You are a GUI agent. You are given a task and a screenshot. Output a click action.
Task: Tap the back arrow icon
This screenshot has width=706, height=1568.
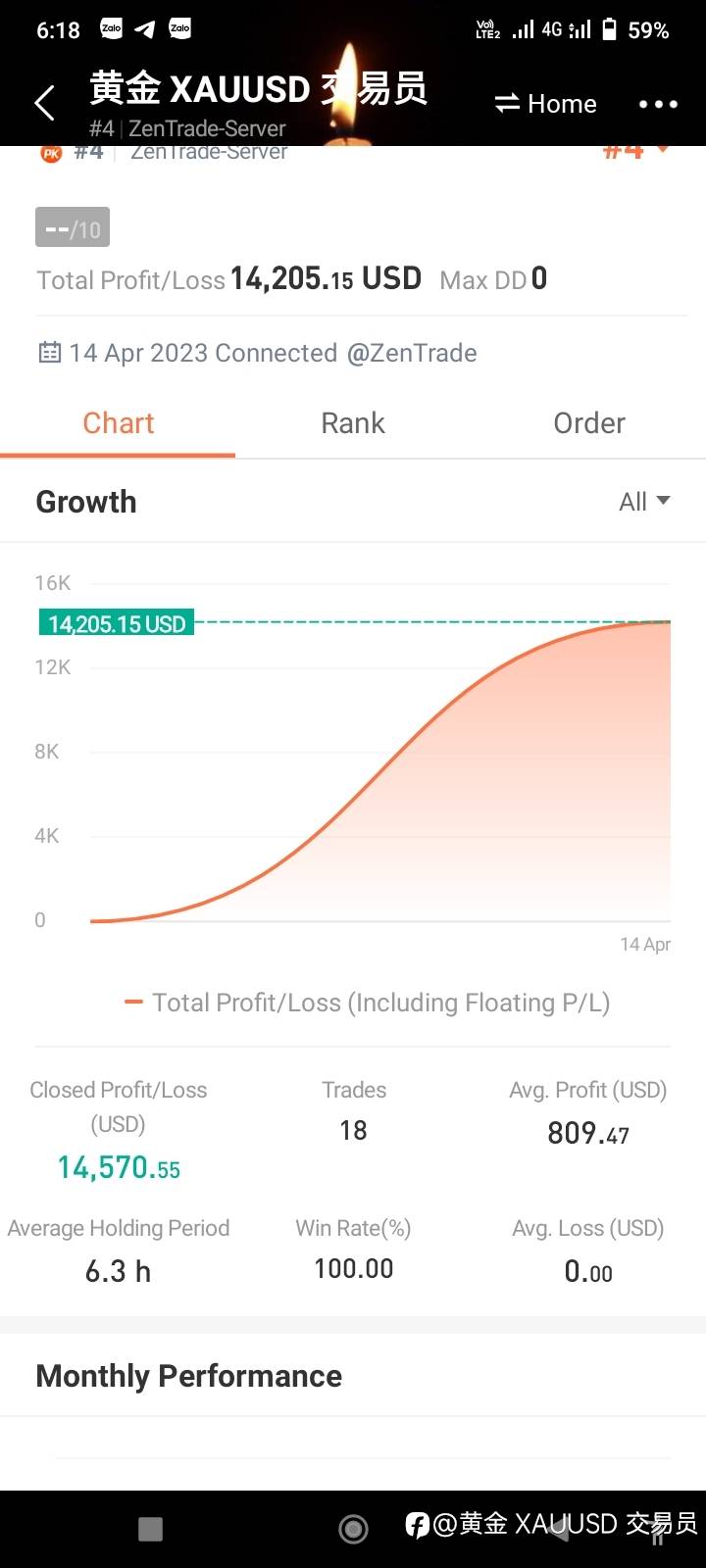click(45, 103)
